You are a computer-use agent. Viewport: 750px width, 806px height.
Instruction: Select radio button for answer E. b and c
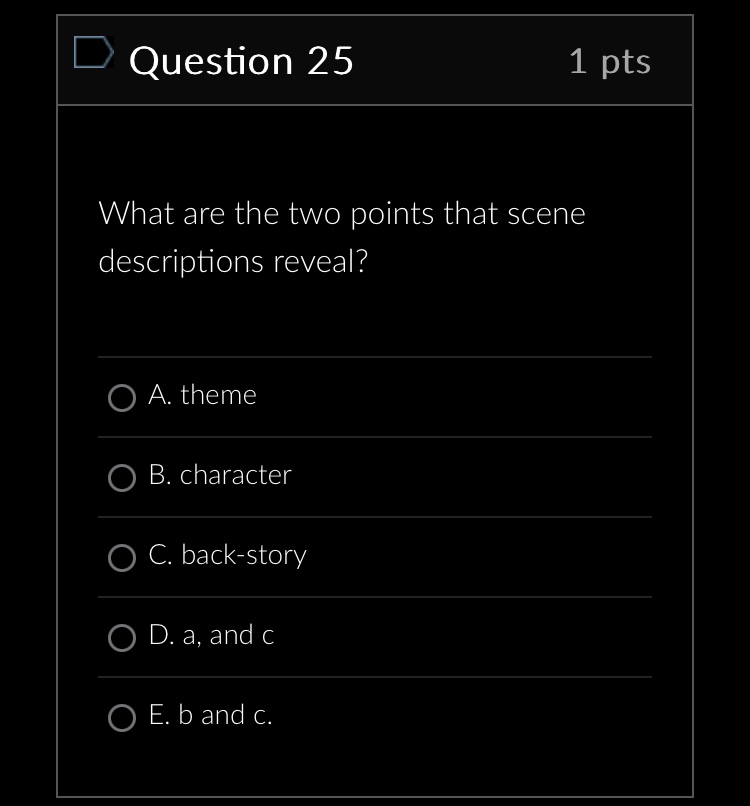pos(121,717)
